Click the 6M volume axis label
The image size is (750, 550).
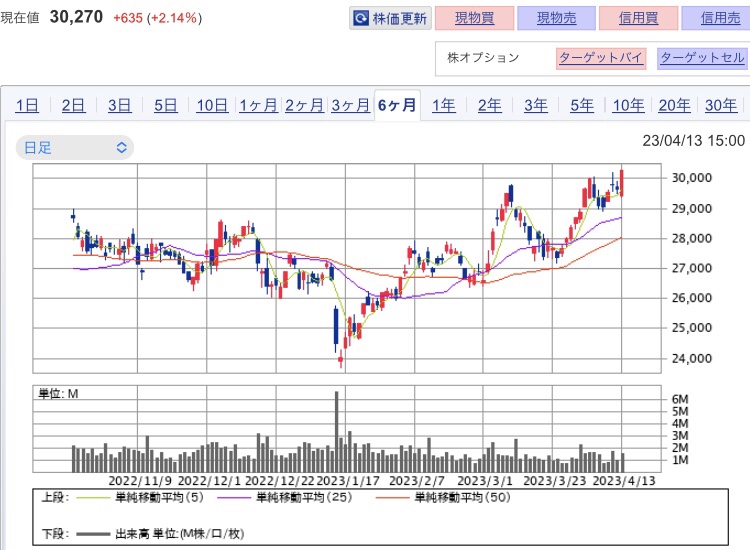point(680,399)
